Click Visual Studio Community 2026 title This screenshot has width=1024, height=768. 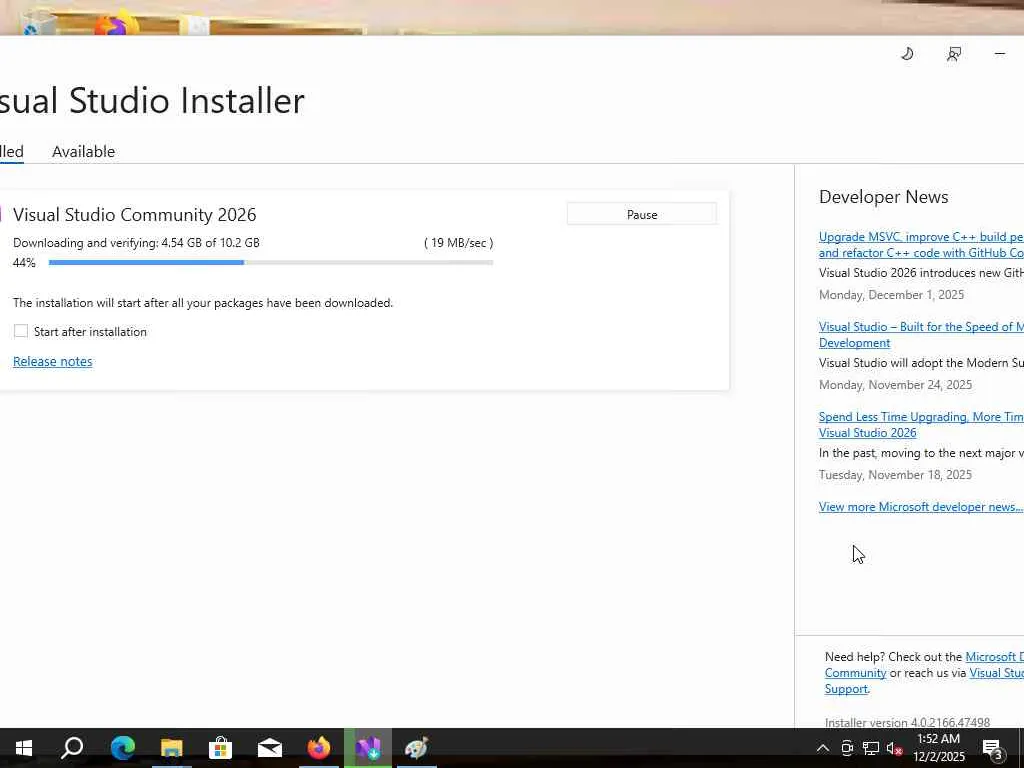(x=135, y=215)
